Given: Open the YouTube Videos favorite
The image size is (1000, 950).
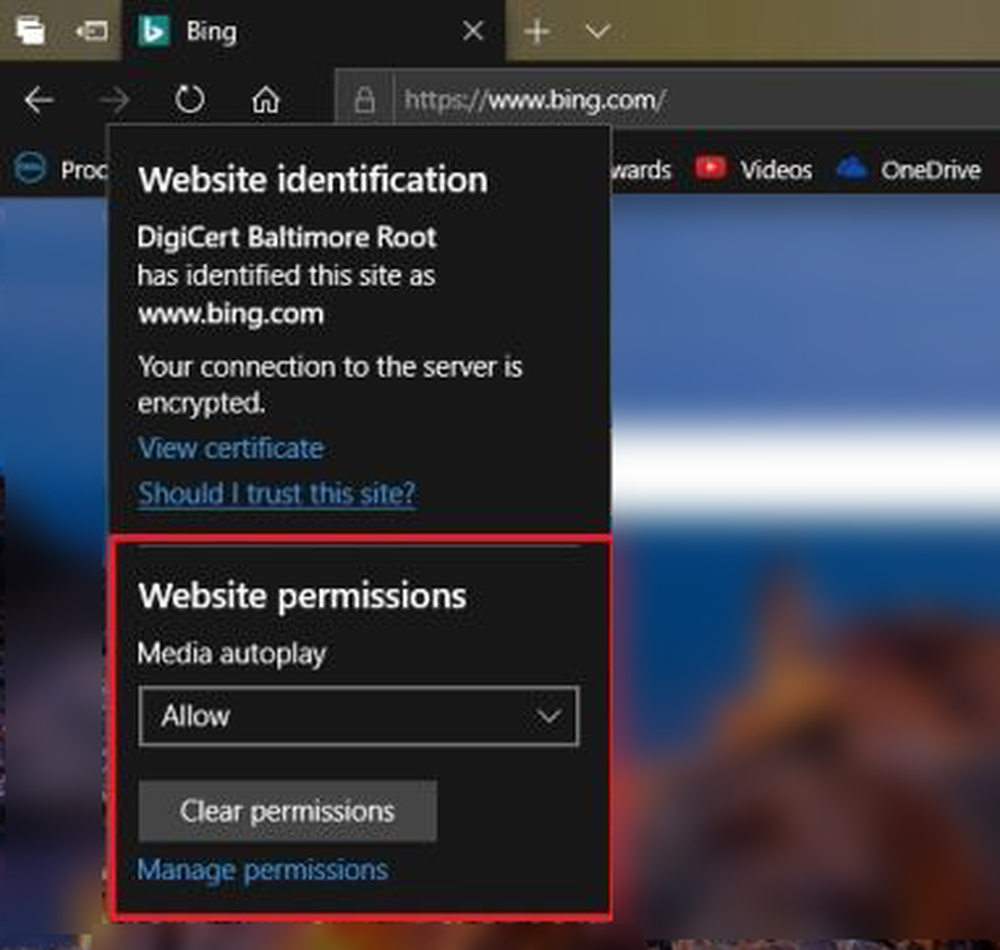Looking at the screenshot, I should click(x=753, y=169).
